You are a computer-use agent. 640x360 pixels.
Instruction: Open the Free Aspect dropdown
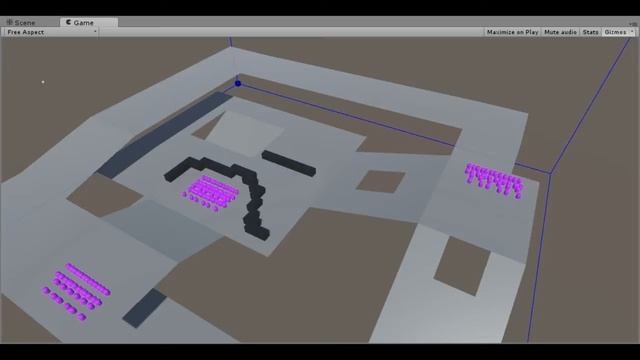(51, 32)
